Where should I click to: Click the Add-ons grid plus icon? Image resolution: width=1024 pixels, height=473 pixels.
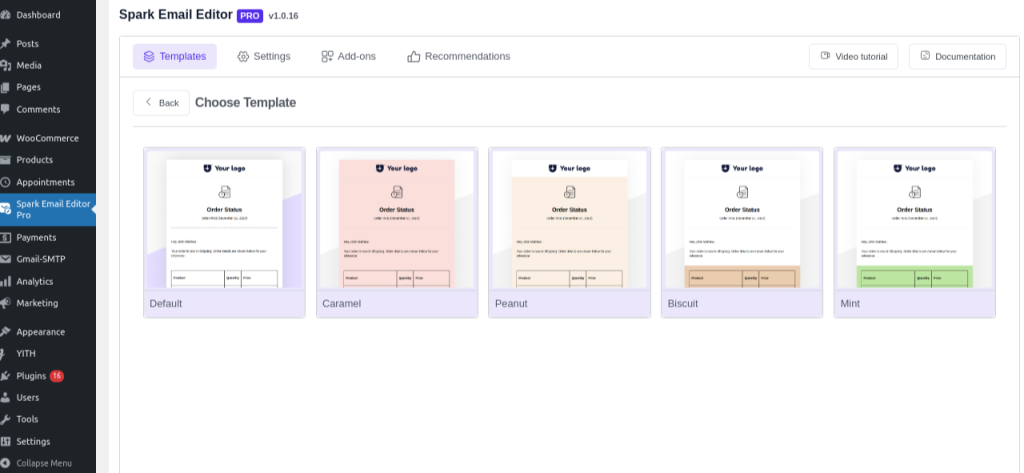pos(327,57)
